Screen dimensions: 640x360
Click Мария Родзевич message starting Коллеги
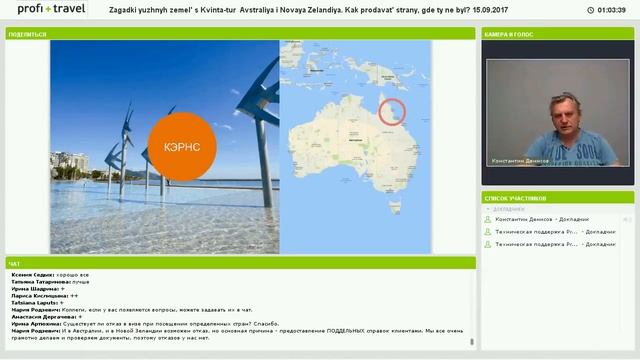(132, 310)
